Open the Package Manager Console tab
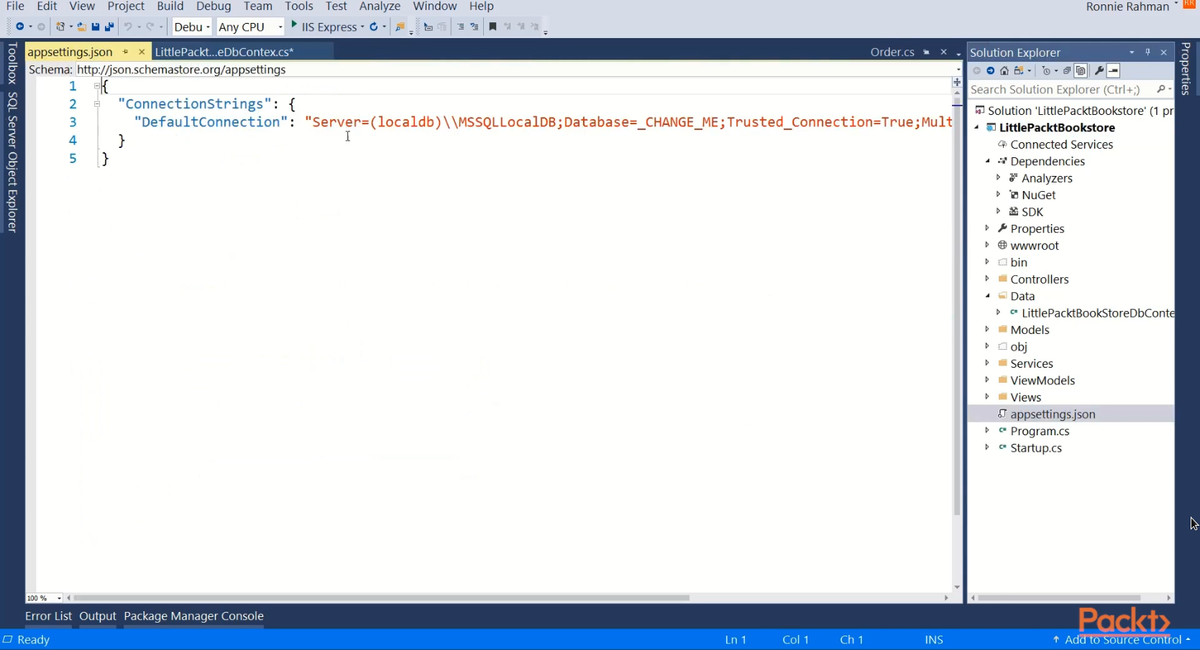The width and height of the screenshot is (1200, 650). pos(194,616)
